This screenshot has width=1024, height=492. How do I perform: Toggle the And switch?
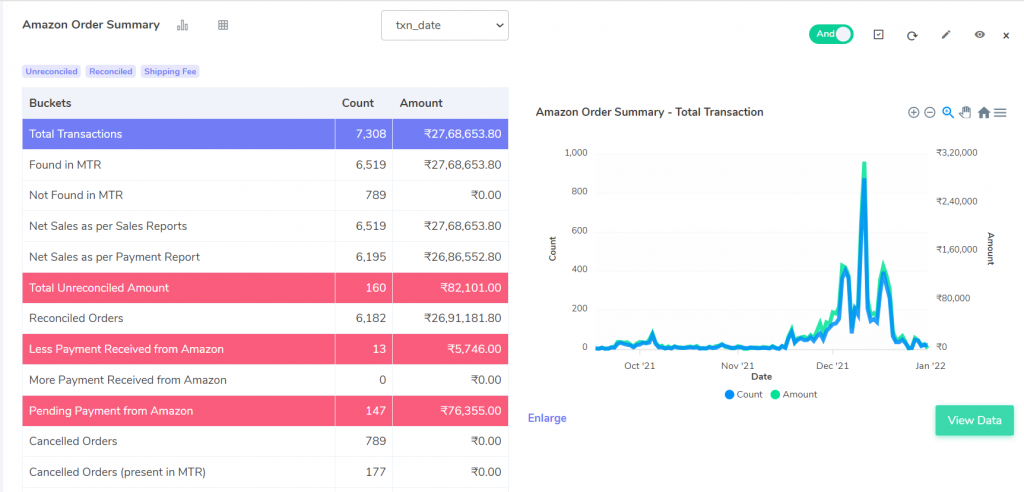[x=831, y=35]
